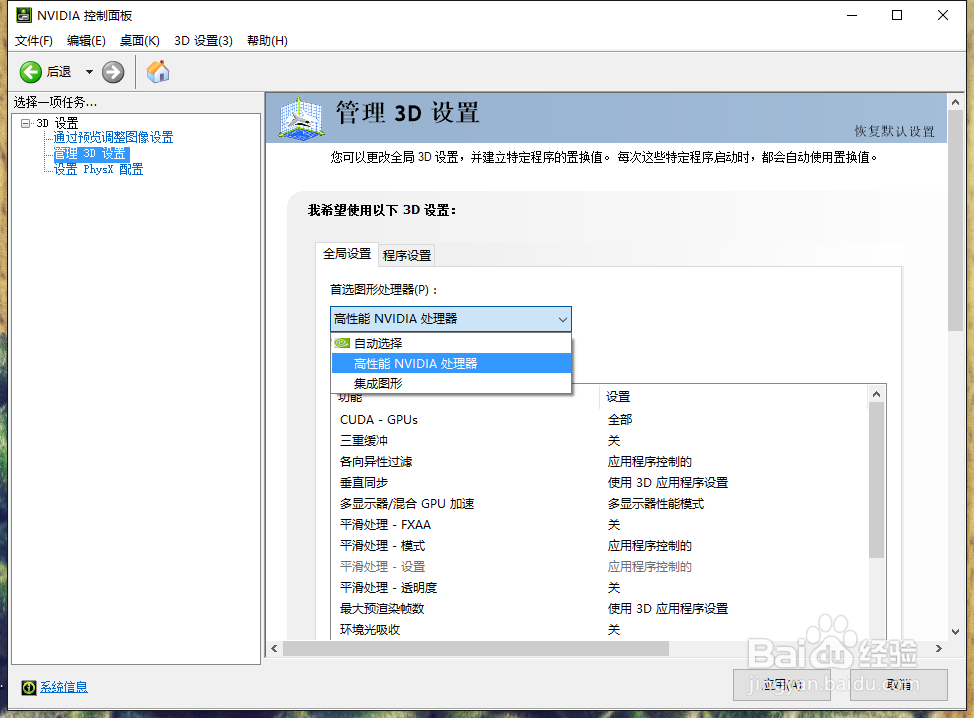Image resolution: width=974 pixels, height=718 pixels.
Task: Select the 垂直同步 setting row
Action: tap(600, 483)
